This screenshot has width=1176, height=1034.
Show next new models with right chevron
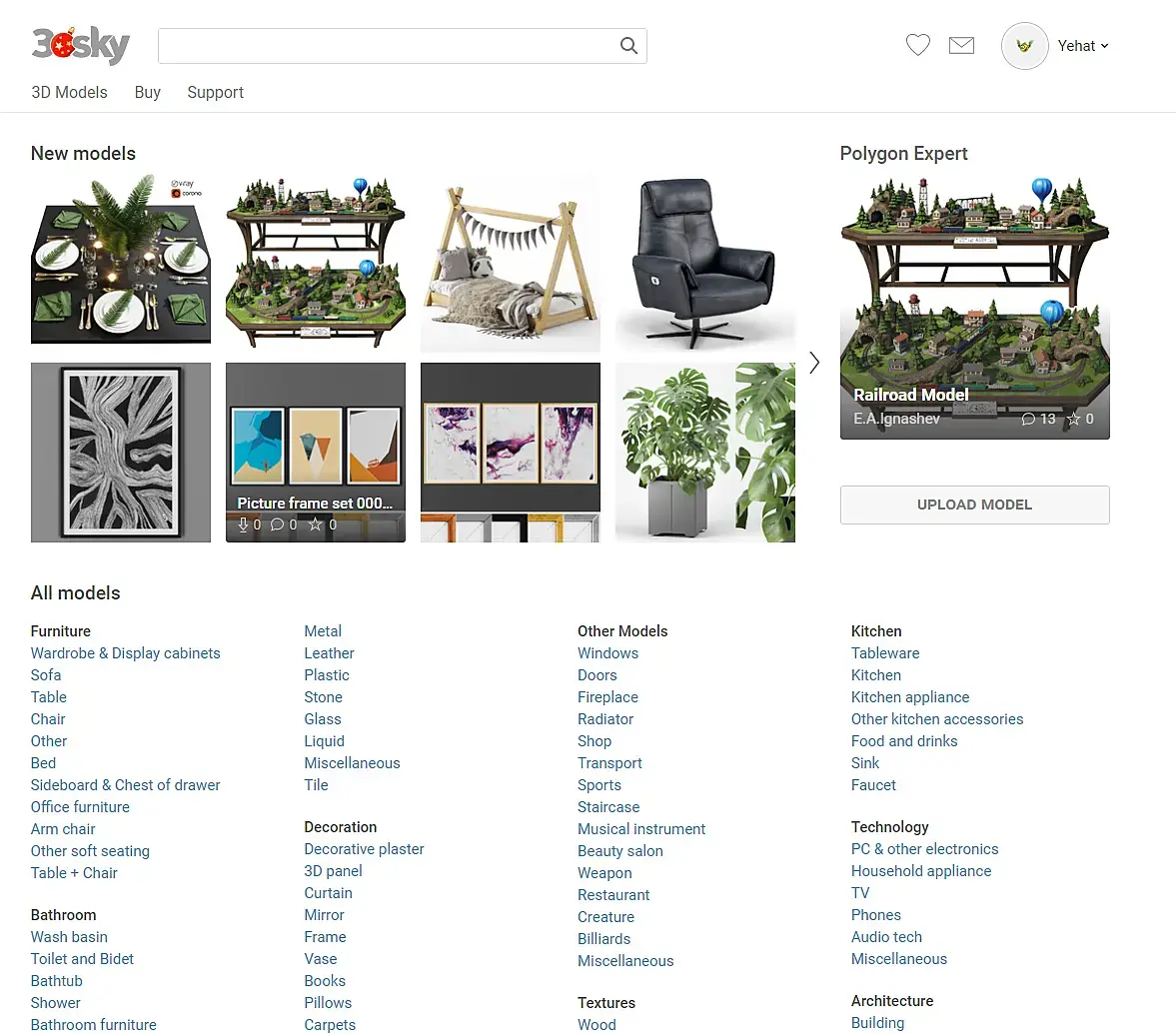coord(814,363)
